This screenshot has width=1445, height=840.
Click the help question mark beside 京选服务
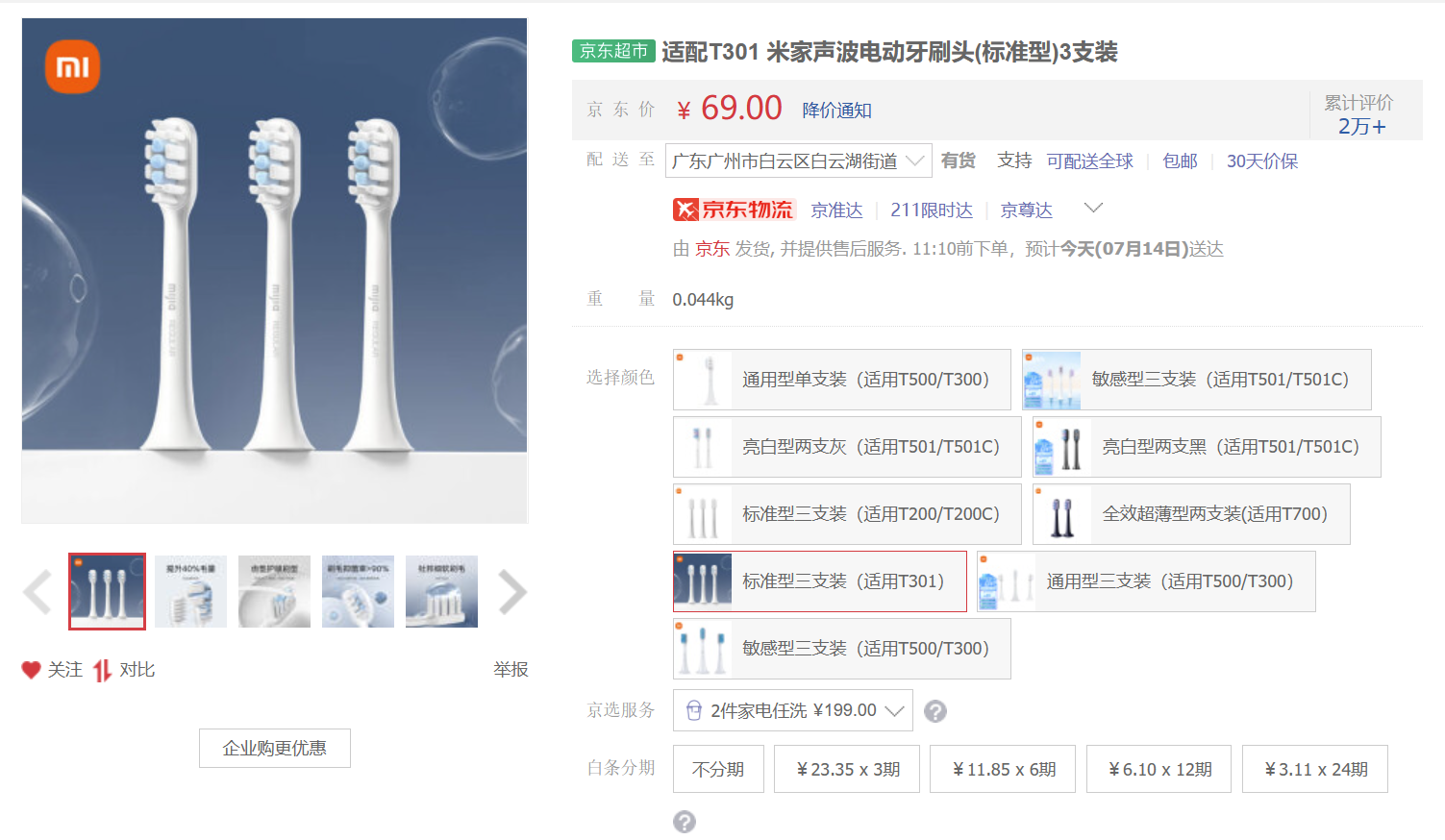click(x=935, y=711)
